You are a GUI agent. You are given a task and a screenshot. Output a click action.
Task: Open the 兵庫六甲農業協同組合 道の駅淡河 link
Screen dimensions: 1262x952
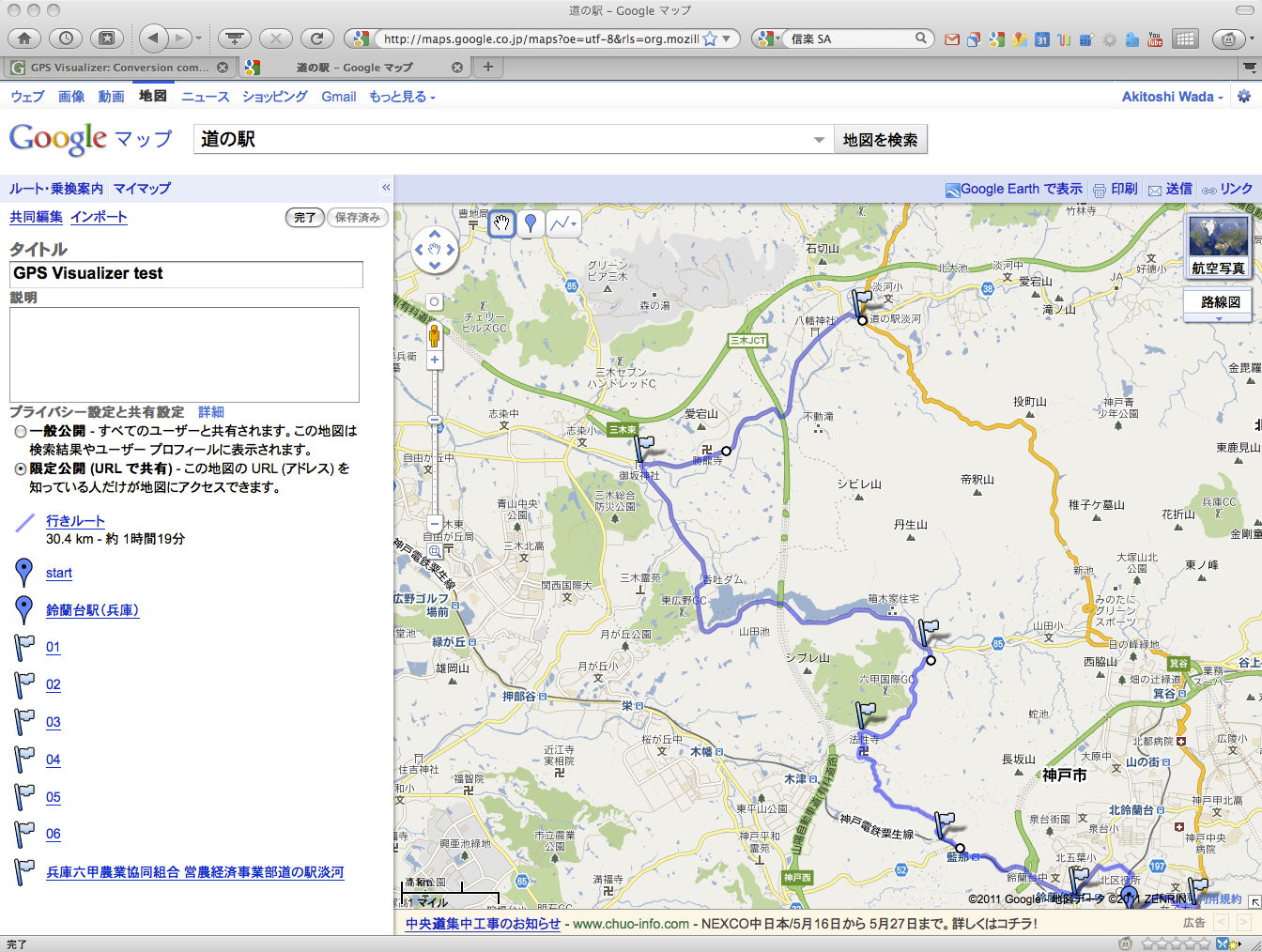pos(195,872)
